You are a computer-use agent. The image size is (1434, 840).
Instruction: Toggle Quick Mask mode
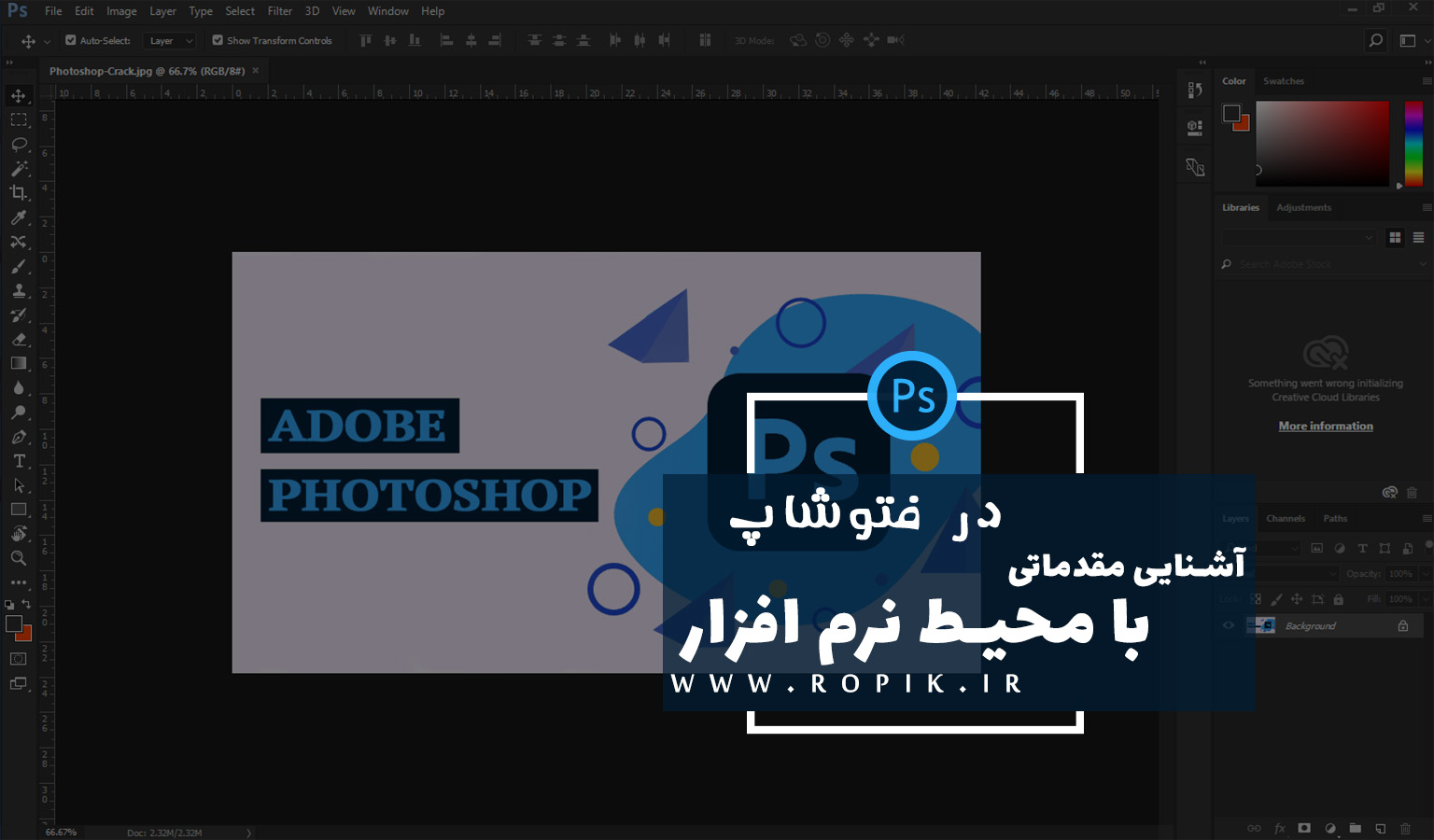[x=19, y=659]
